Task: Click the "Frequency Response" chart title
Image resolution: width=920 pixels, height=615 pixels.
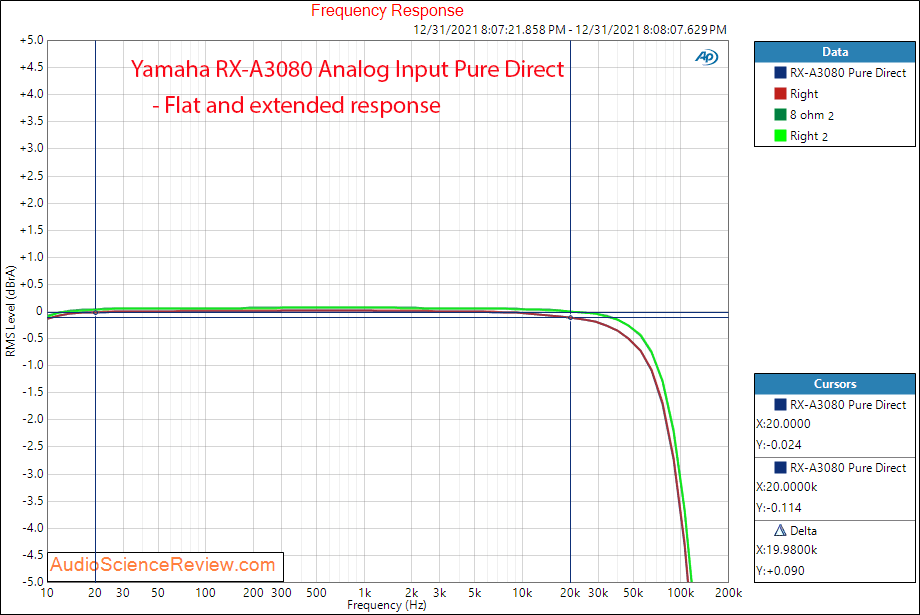Action: (387, 11)
